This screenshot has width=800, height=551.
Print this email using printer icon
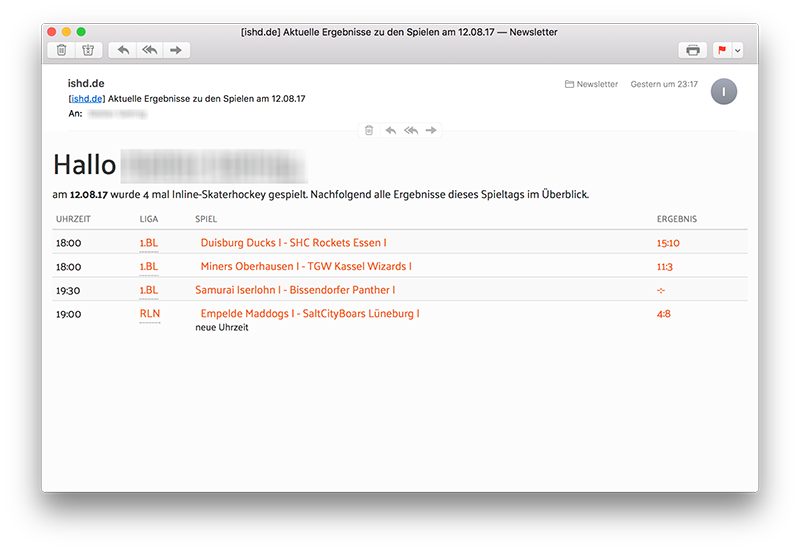point(692,50)
